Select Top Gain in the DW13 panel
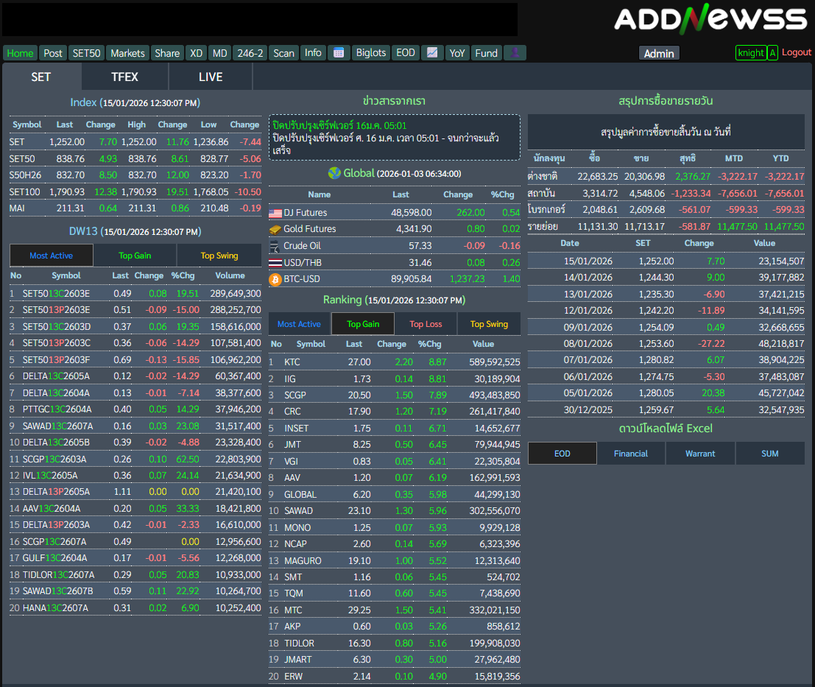815x687 pixels. point(135,256)
